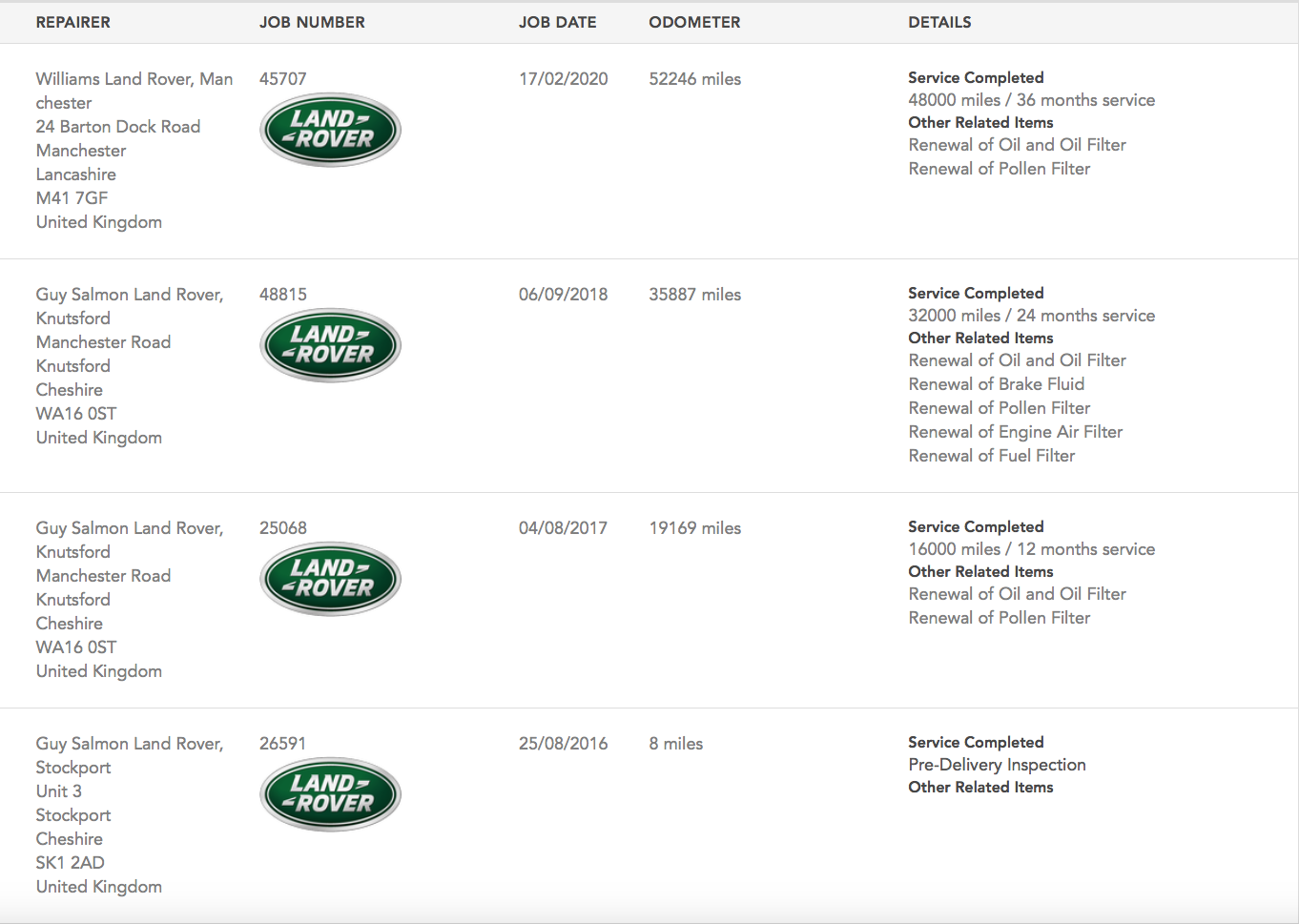Viewport: 1299px width, 924px height.
Task: Click the job date 17/02/2020
Action: pyautogui.click(x=564, y=79)
